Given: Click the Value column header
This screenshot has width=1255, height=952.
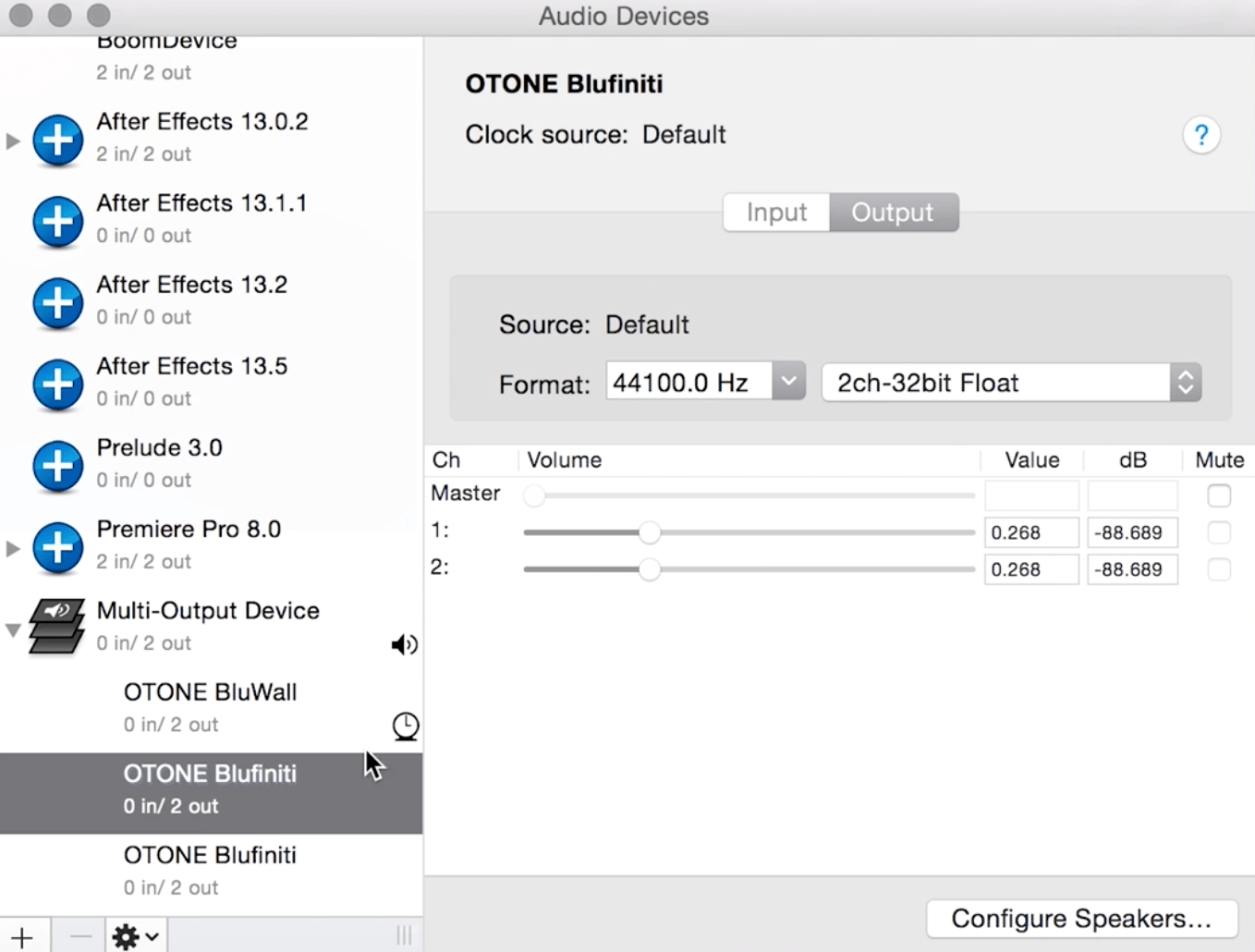Looking at the screenshot, I should click(1032, 460).
